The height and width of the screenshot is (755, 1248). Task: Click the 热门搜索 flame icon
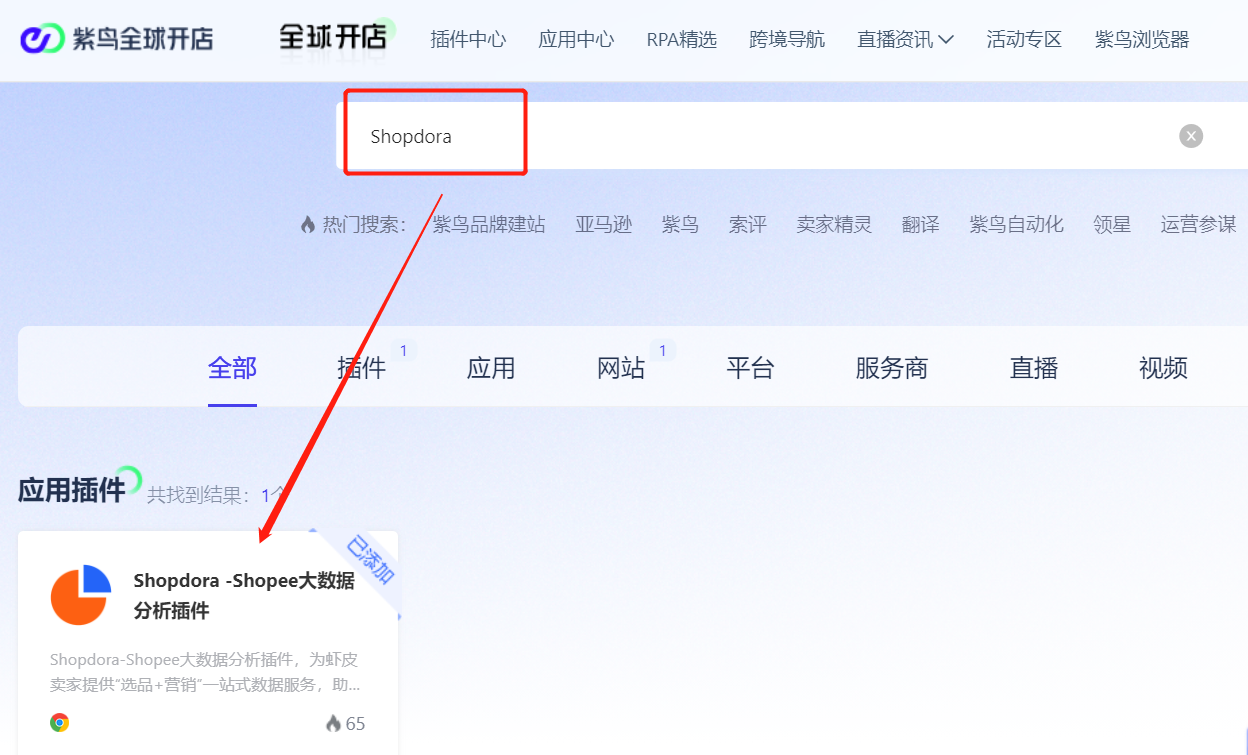coord(308,224)
